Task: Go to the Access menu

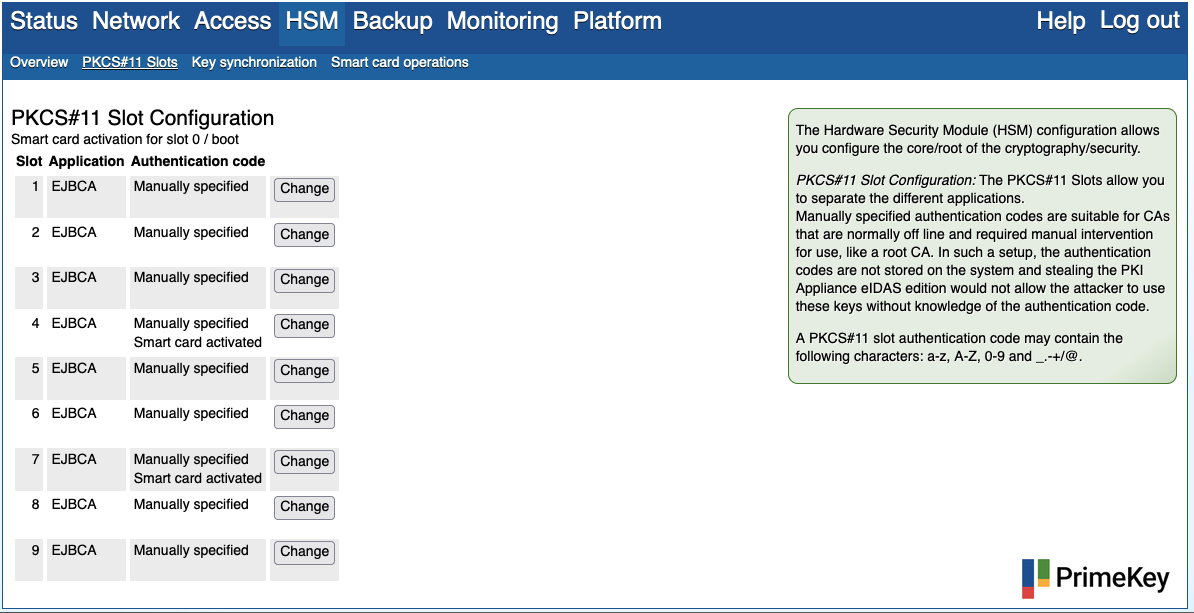Action: coord(232,21)
